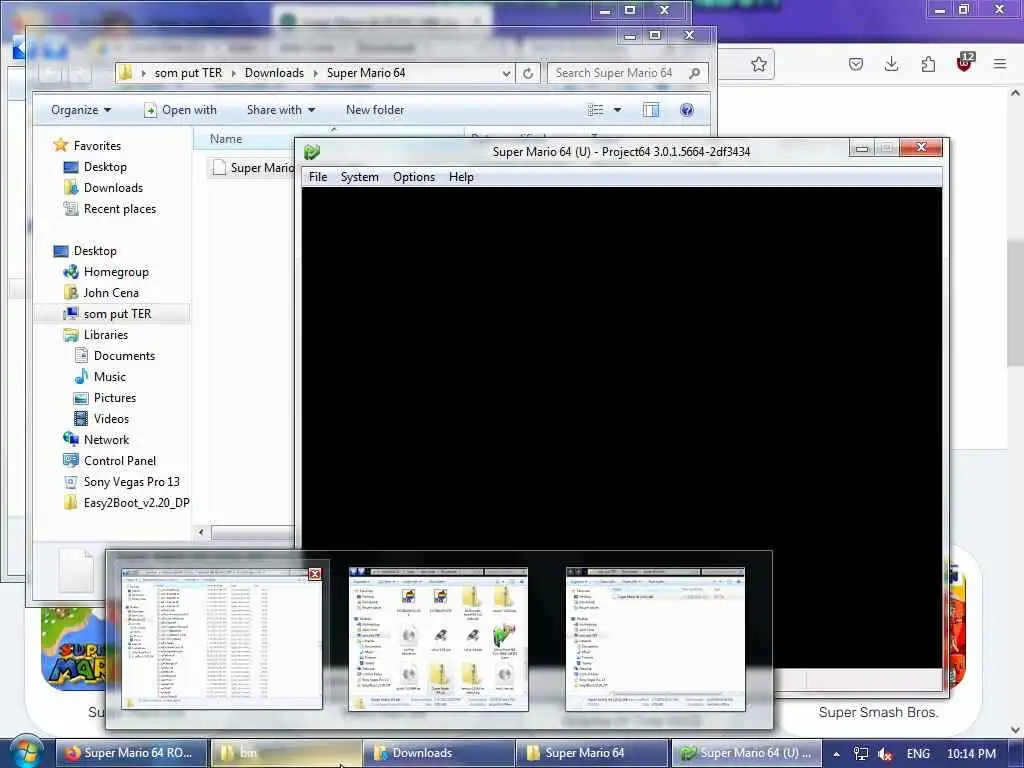Viewport: 1024px width, 768px height.
Task: Show hidden tray icons arrow
Action: (836, 754)
